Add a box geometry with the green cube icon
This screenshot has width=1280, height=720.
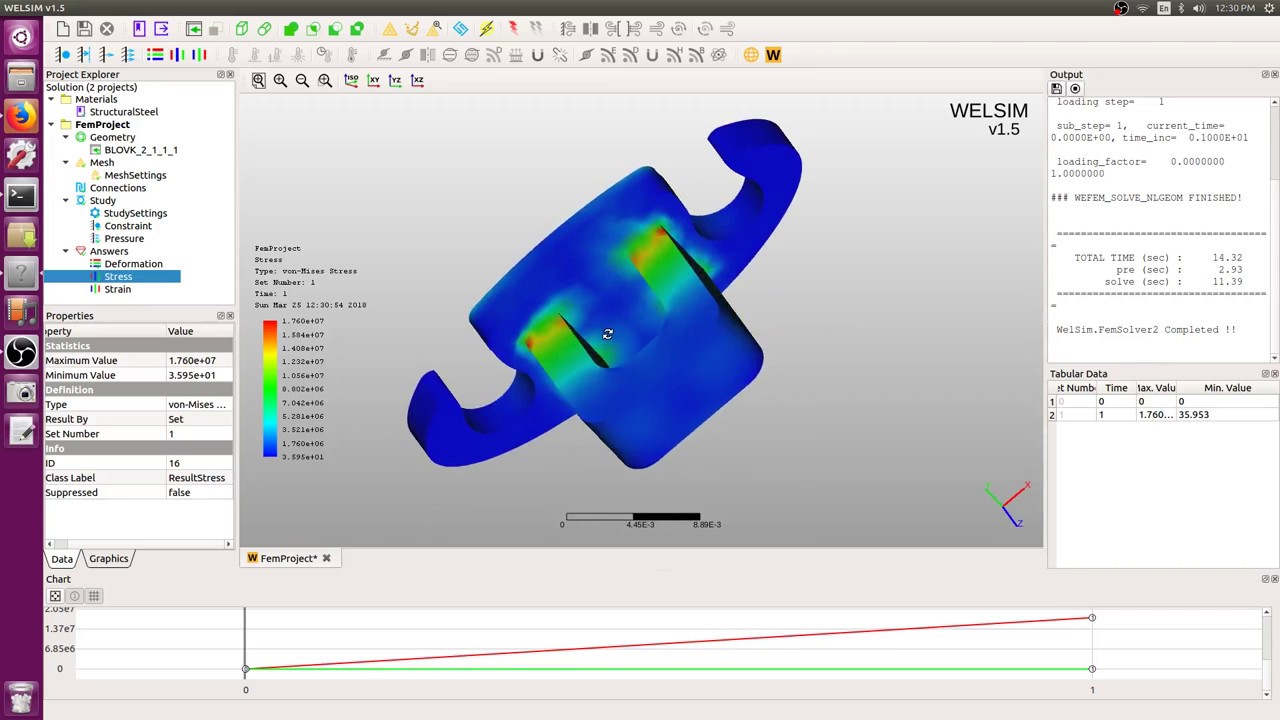[242, 29]
